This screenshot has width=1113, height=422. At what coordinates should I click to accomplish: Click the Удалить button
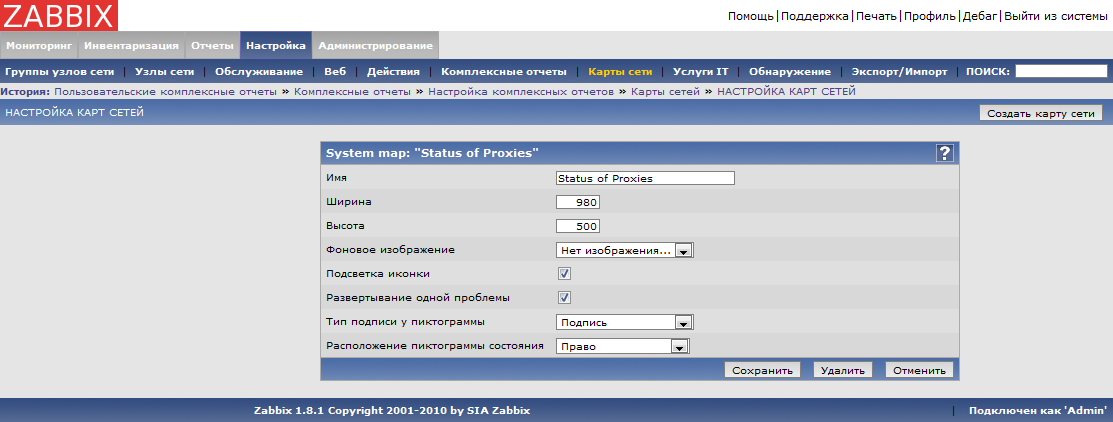point(843,370)
